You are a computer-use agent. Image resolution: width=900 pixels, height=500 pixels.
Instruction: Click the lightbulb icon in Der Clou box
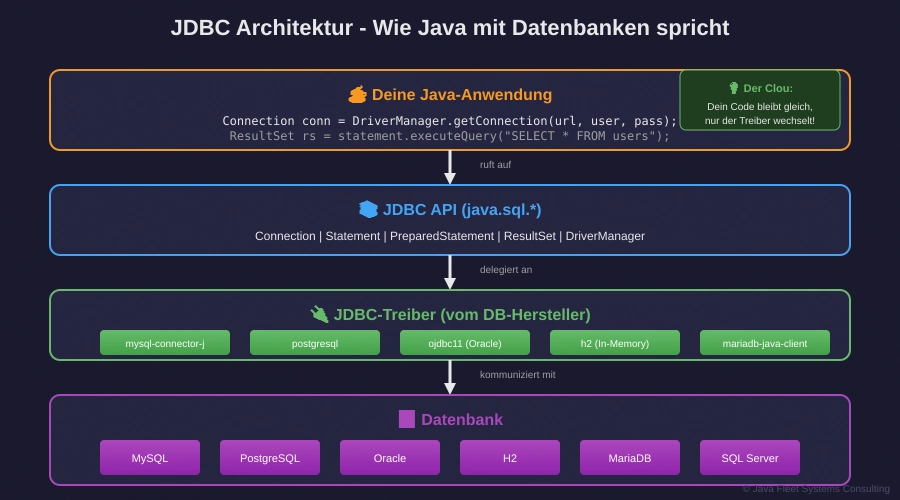tap(734, 88)
